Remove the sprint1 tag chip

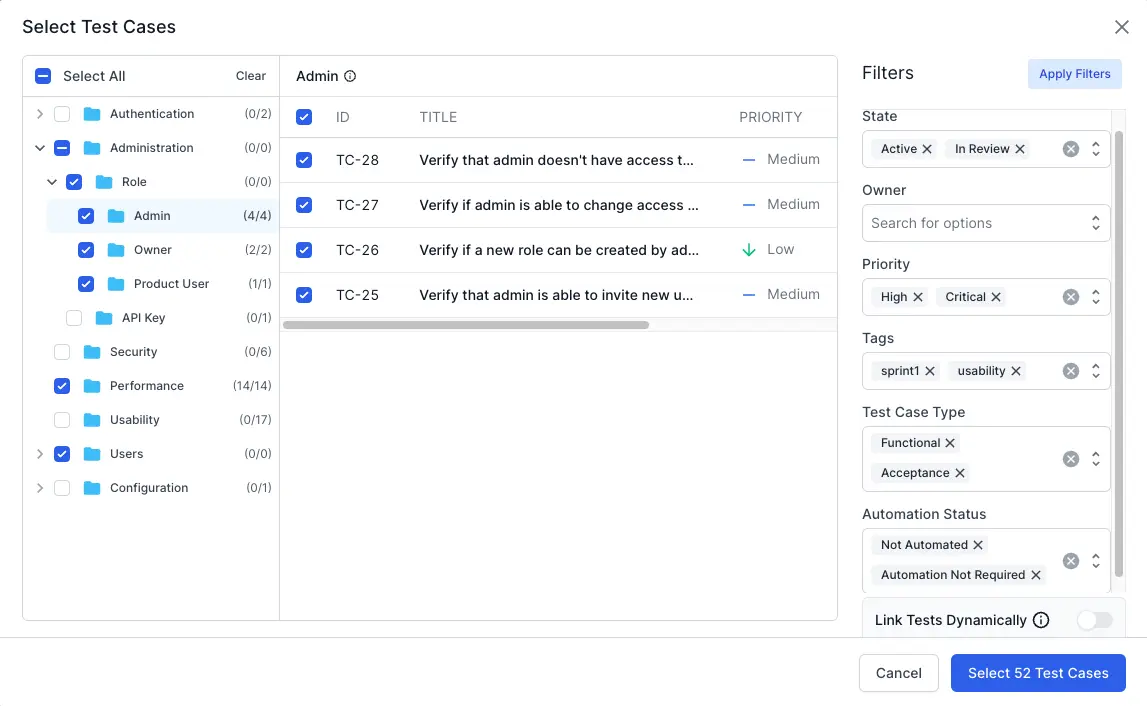930,371
